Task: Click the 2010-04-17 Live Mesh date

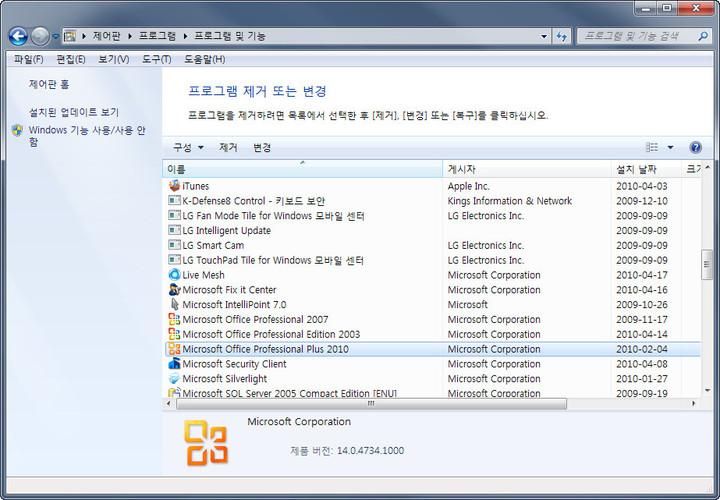Action: point(641,275)
